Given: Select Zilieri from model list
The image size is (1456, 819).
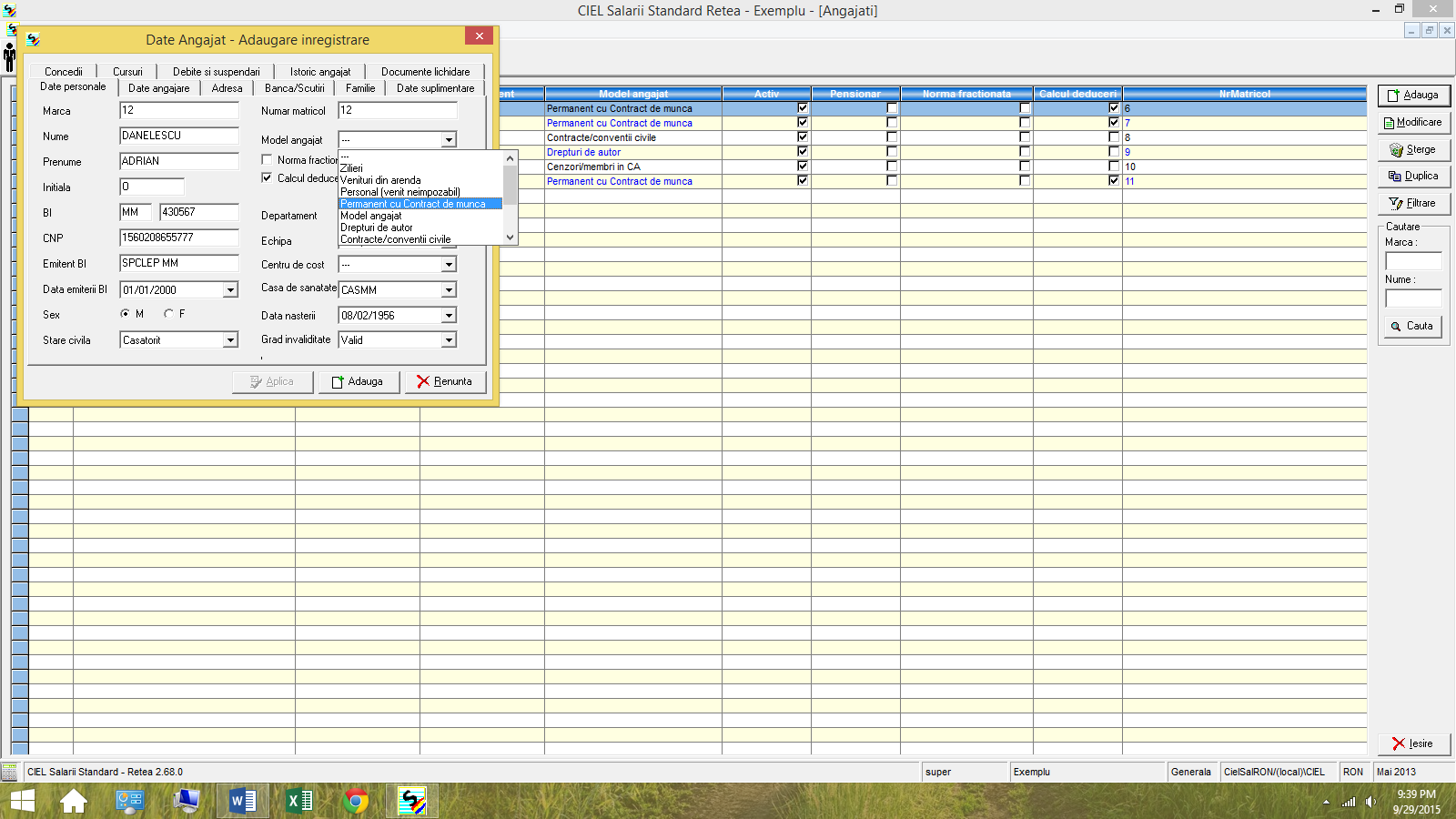Looking at the screenshot, I should coord(420,168).
